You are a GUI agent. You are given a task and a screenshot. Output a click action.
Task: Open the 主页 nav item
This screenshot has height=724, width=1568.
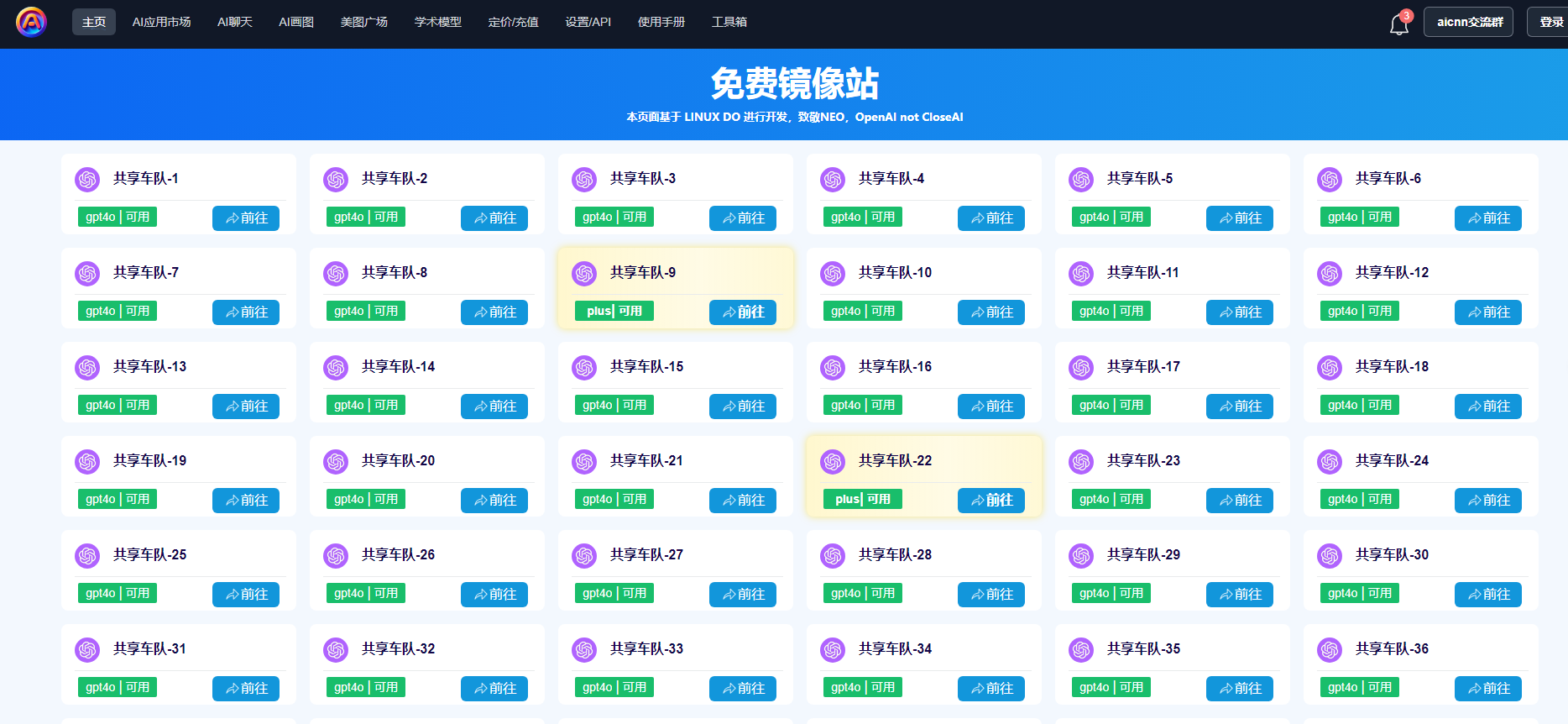(x=94, y=22)
